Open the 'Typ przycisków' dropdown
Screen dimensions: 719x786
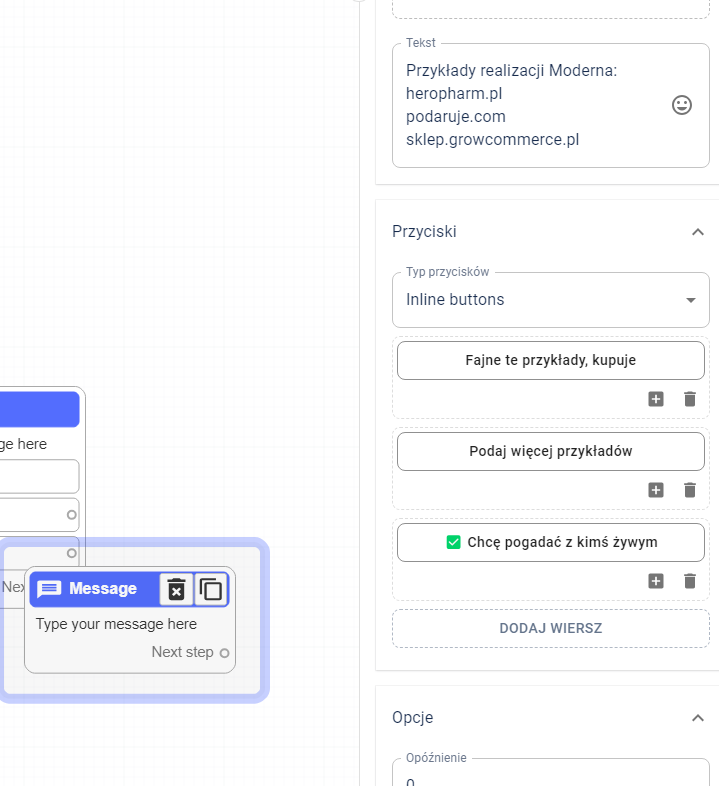(550, 300)
